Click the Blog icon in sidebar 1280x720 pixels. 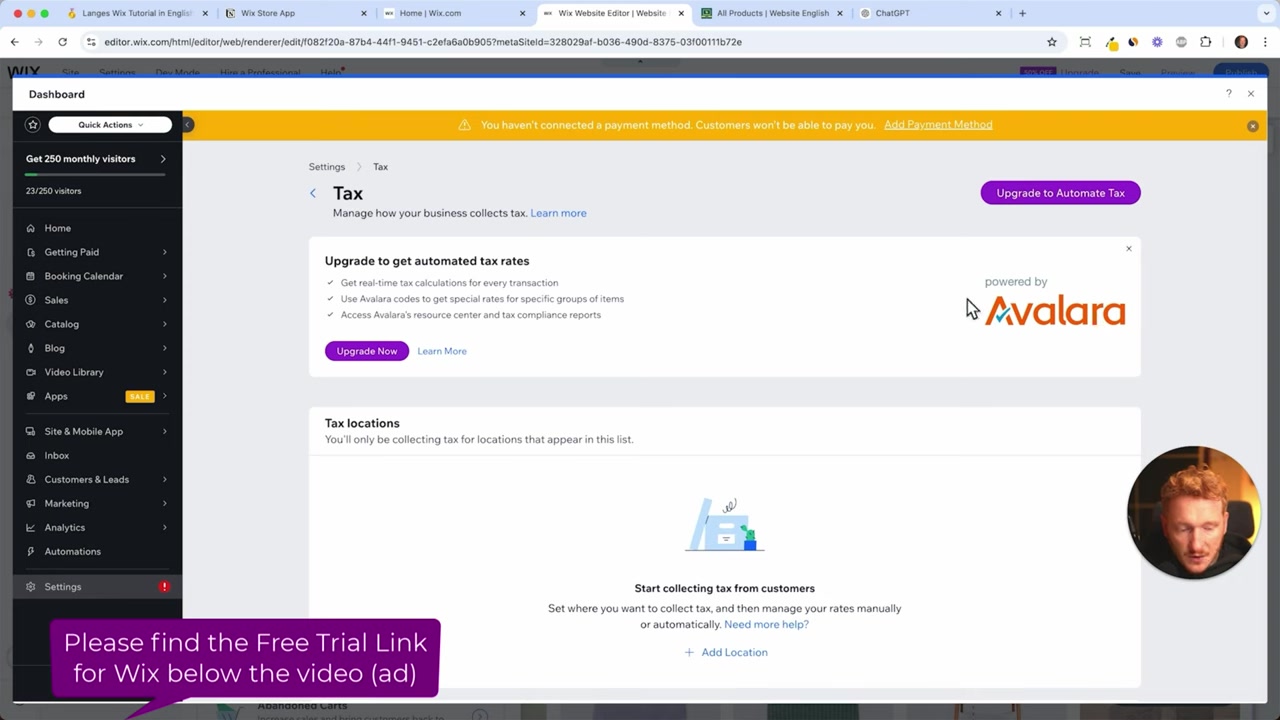tap(30, 348)
